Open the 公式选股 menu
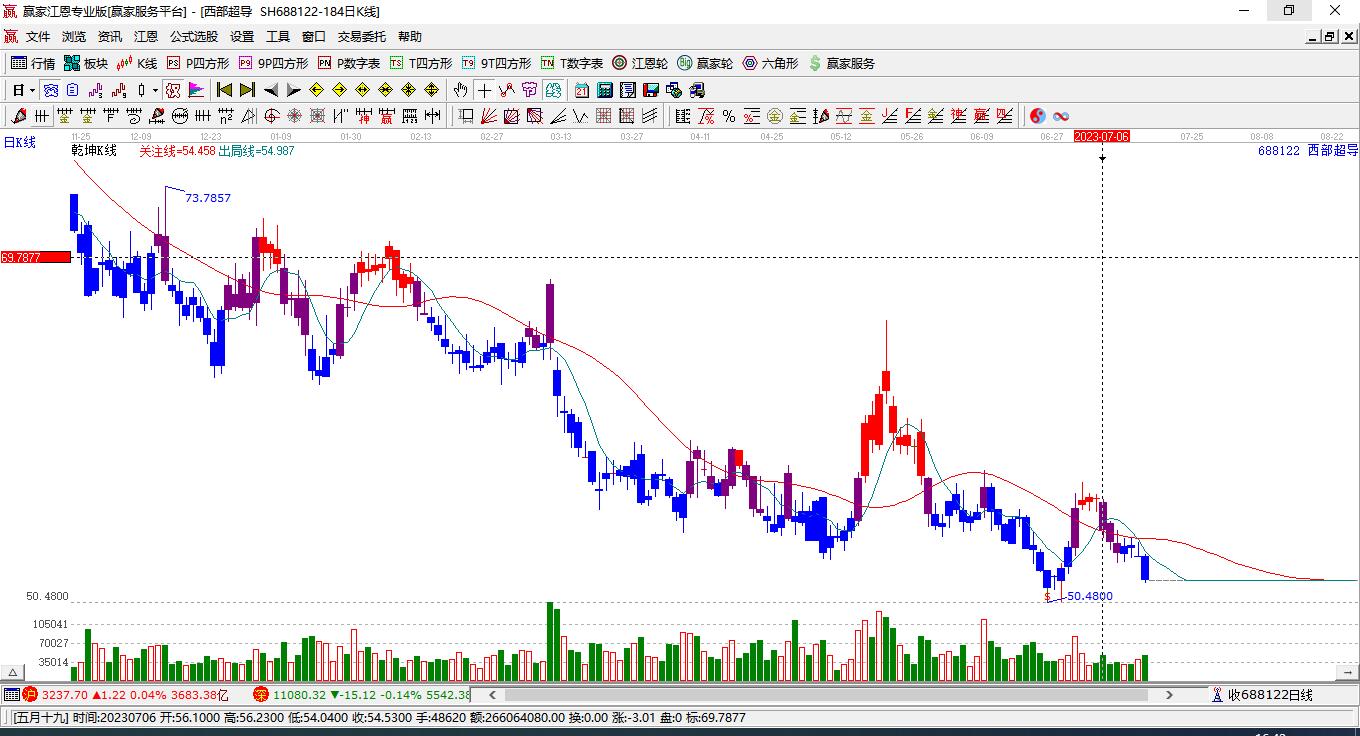Viewport: 1360px width, 736px height. [x=194, y=37]
